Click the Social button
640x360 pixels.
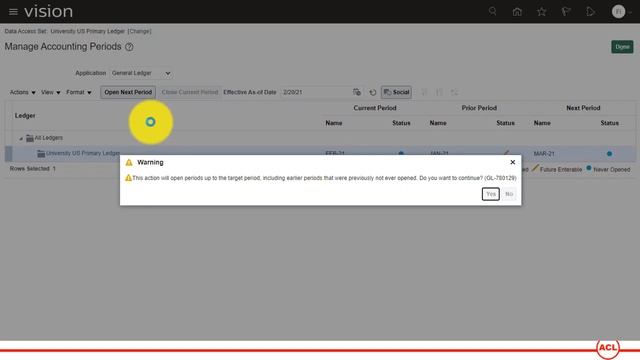coord(396,92)
